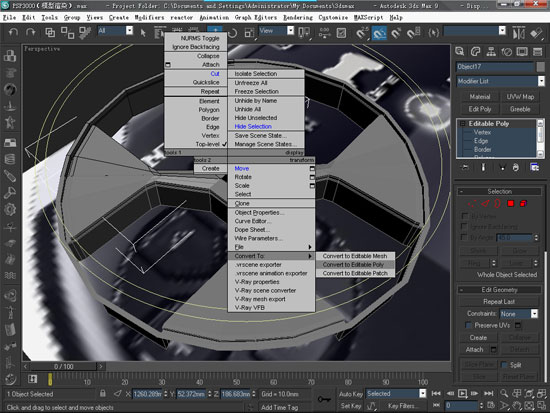Enable the Preserve UVs checkbox
This screenshot has height=413, width=550.
[x=468, y=325]
